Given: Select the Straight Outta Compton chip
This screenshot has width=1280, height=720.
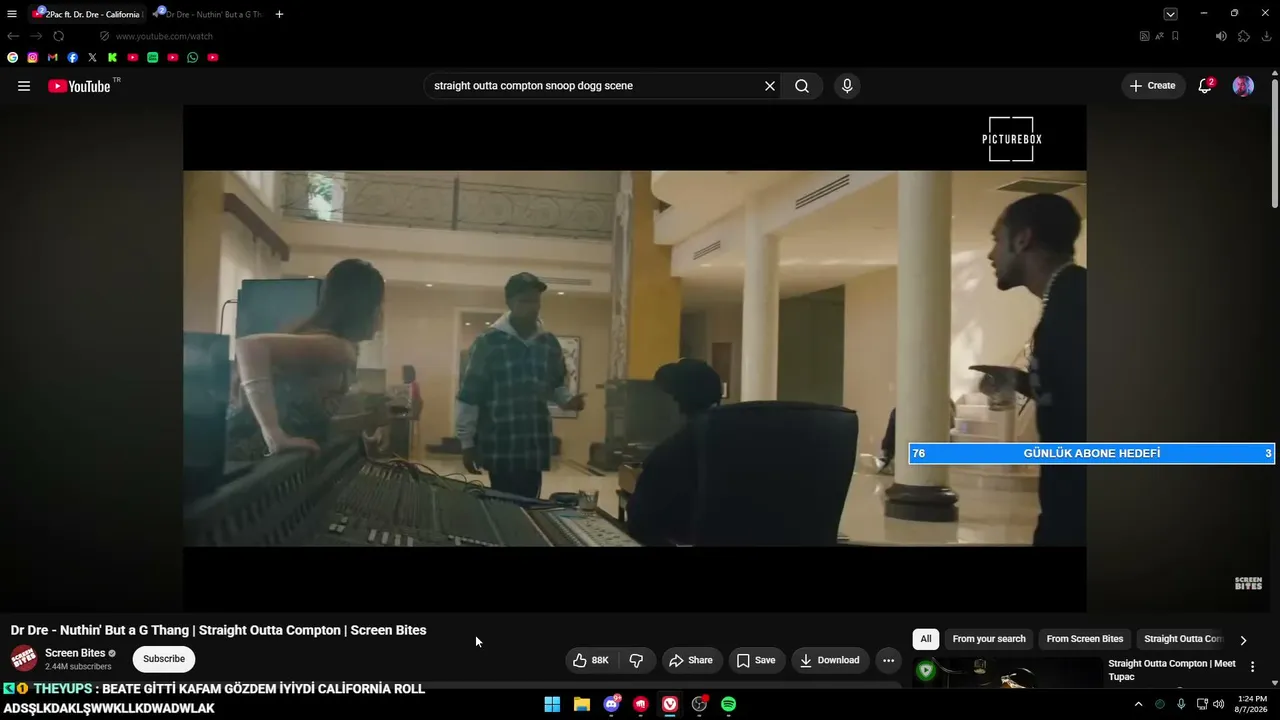Looking at the screenshot, I should [x=1183, y=639].
